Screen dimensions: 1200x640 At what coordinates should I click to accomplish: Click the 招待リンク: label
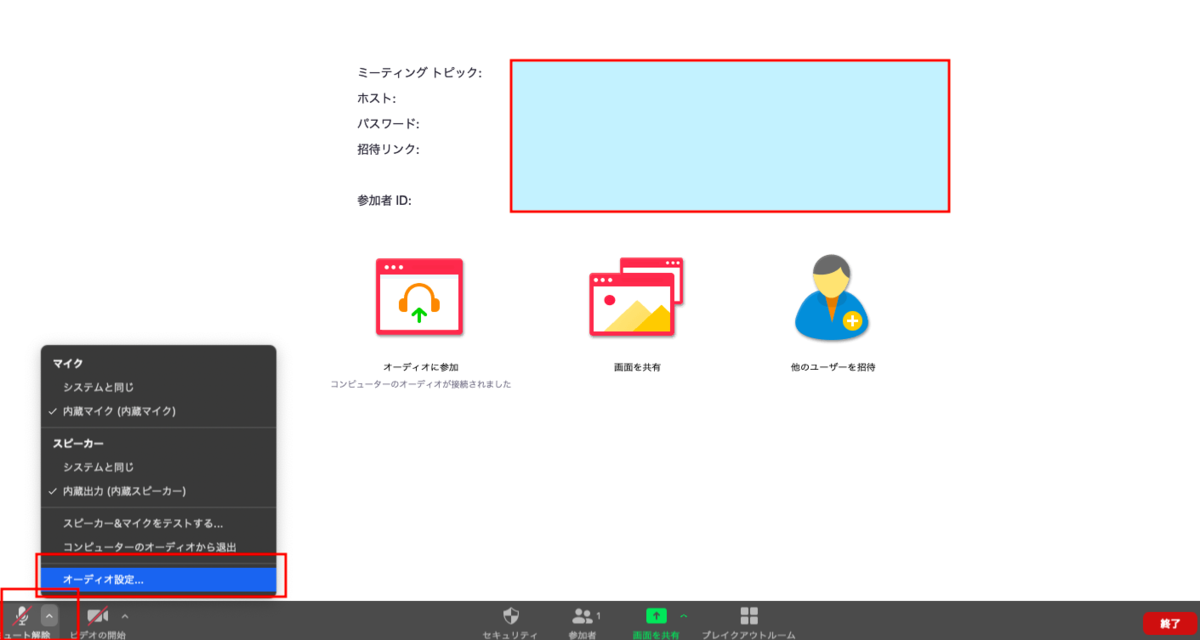(388, 149)
